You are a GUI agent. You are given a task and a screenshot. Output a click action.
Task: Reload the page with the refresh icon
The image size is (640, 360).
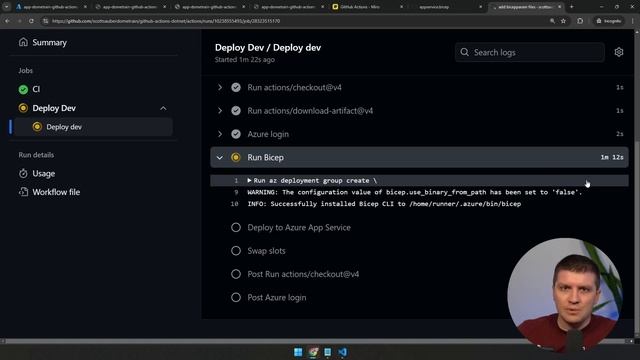31,21
